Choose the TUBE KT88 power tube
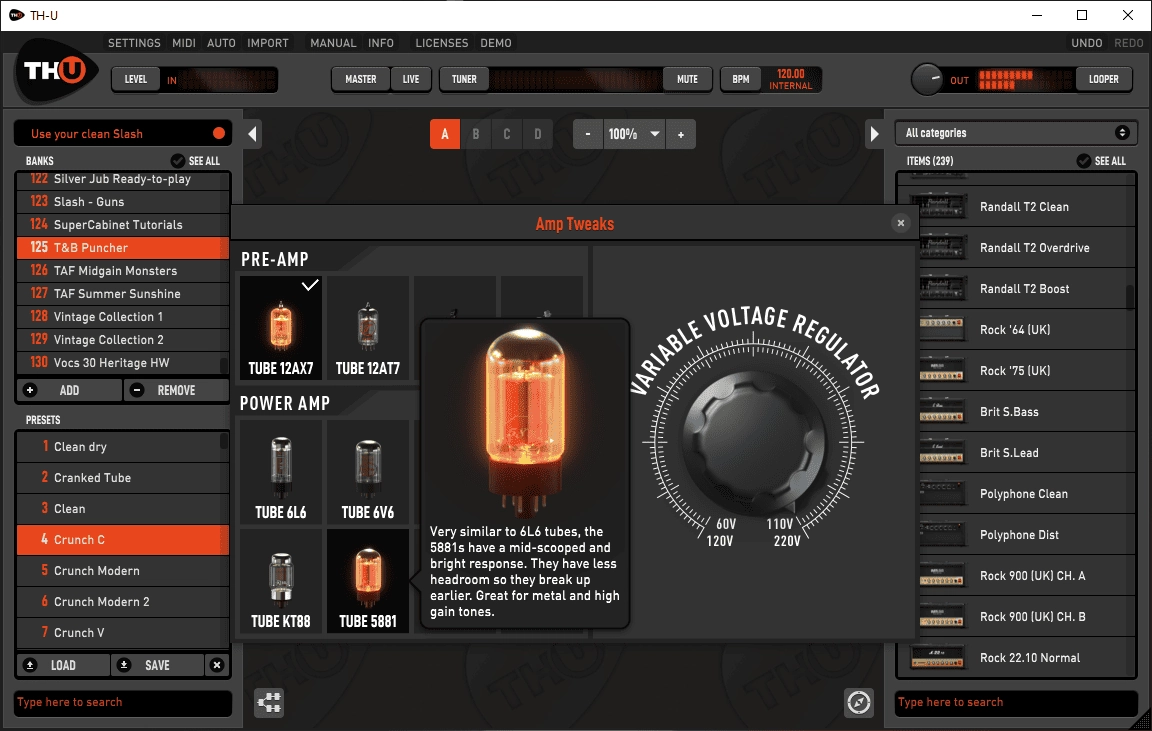 click(x=281, y=580)
